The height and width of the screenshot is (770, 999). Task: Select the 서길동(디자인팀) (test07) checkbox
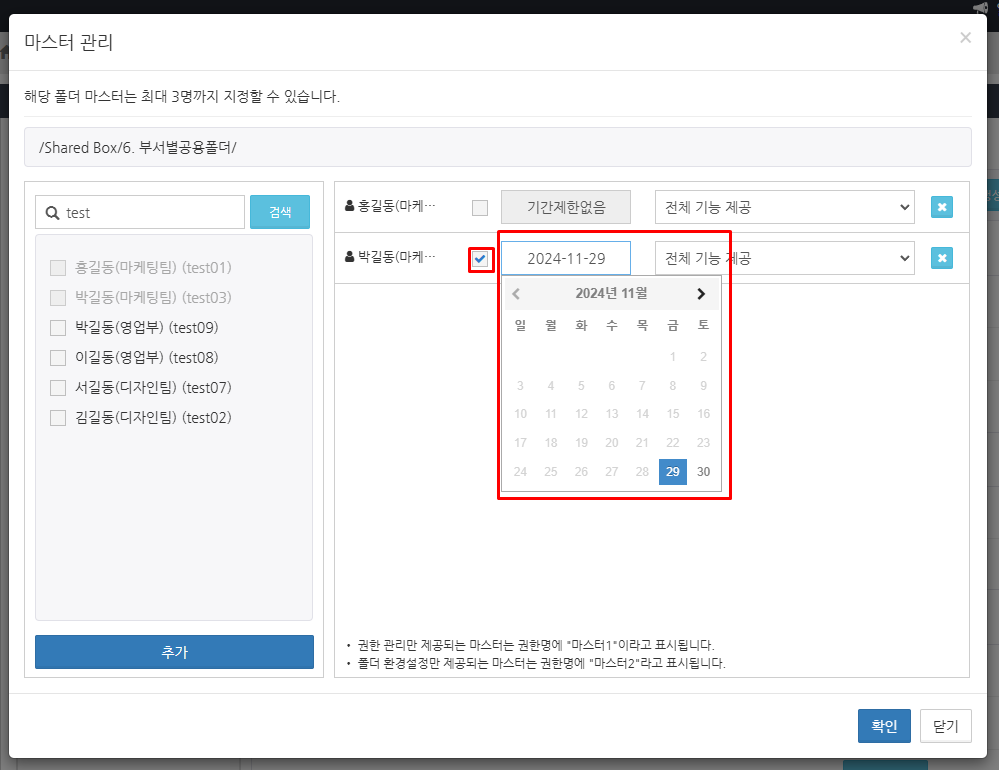coord(58,388)
